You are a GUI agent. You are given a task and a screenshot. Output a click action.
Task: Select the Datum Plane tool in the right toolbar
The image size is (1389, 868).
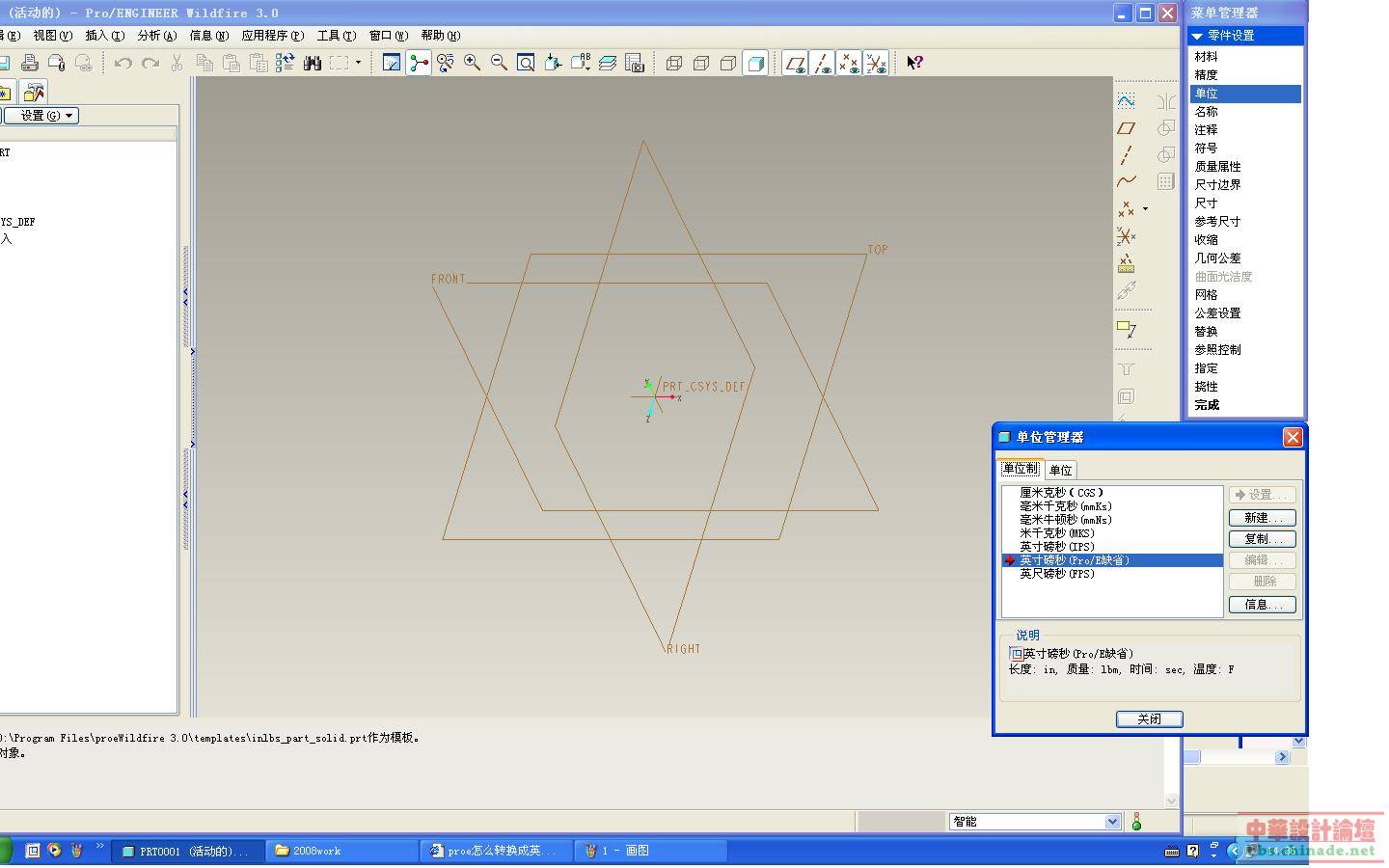pos(1126,127)
